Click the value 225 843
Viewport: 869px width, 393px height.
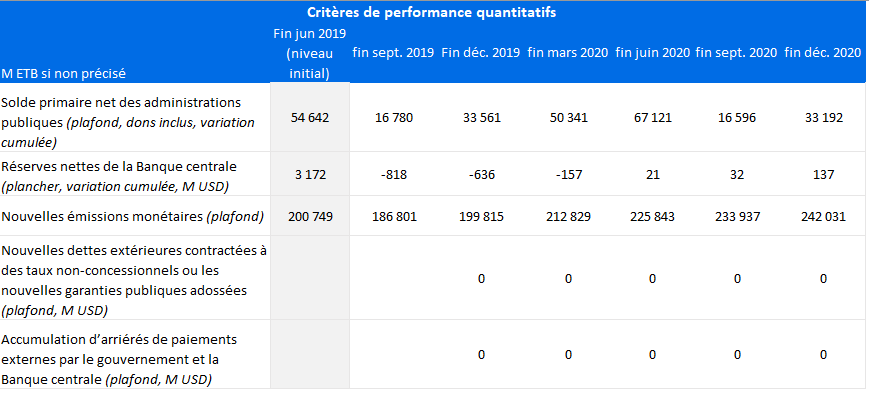point(652,217)
